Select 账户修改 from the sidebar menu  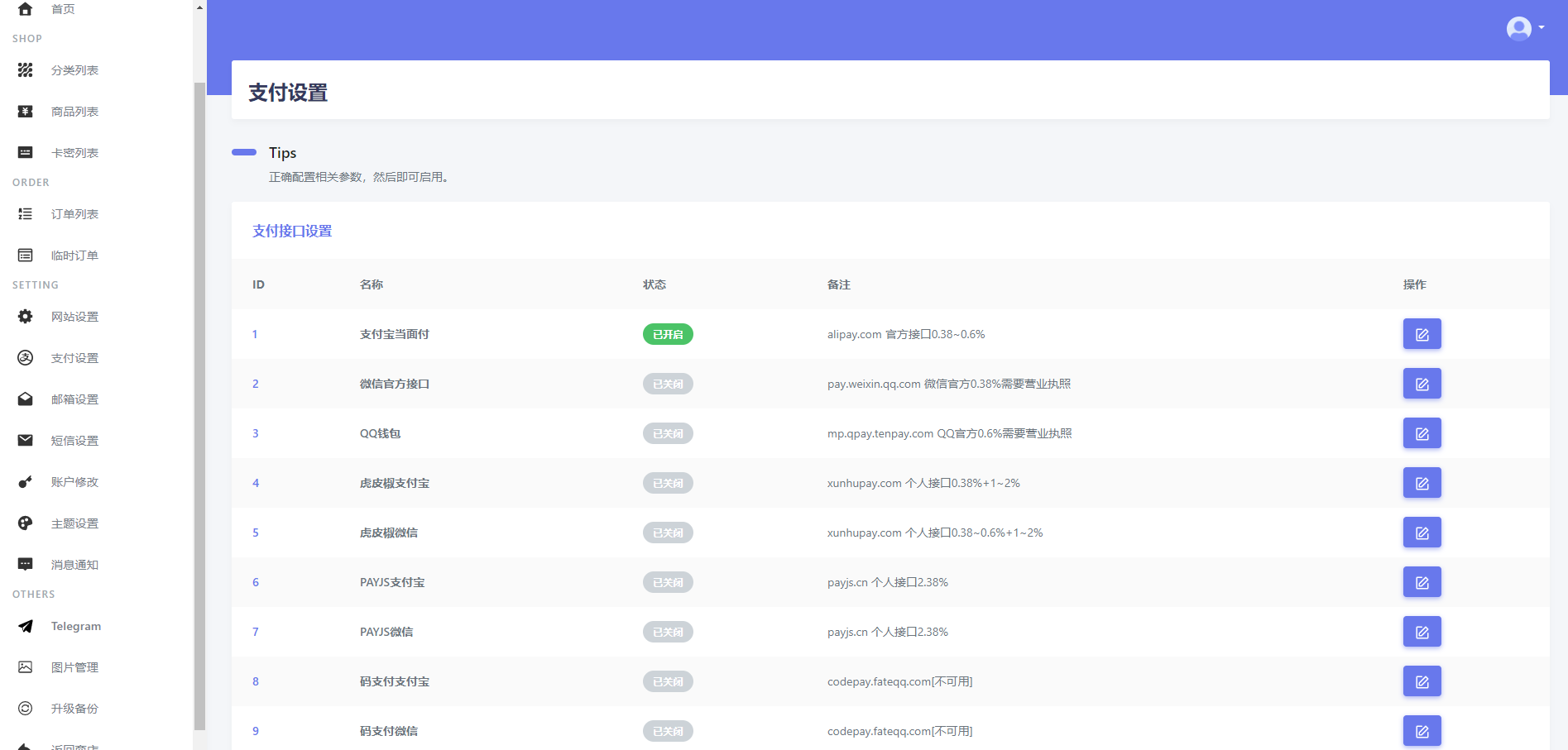point(73,481)
